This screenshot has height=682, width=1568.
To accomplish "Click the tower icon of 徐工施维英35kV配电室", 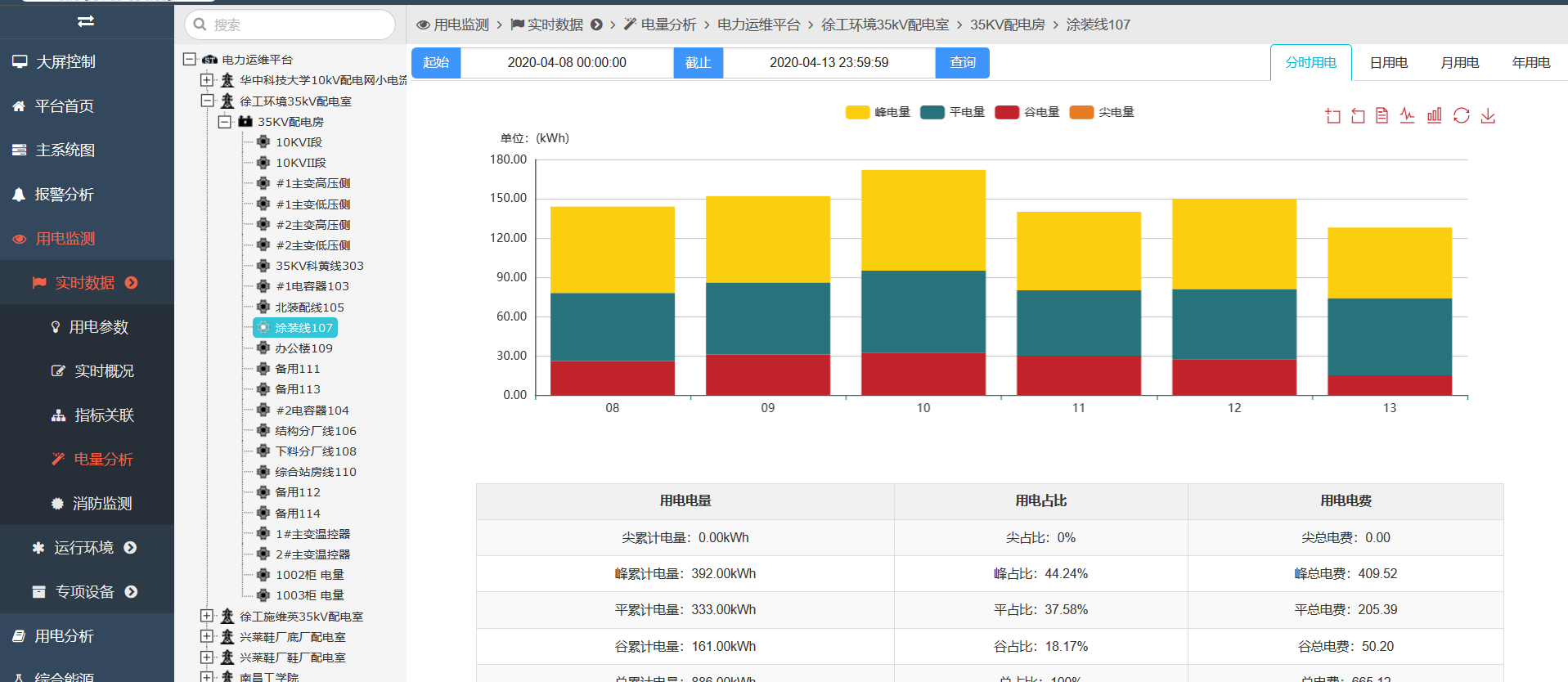I will coord(227,616).
